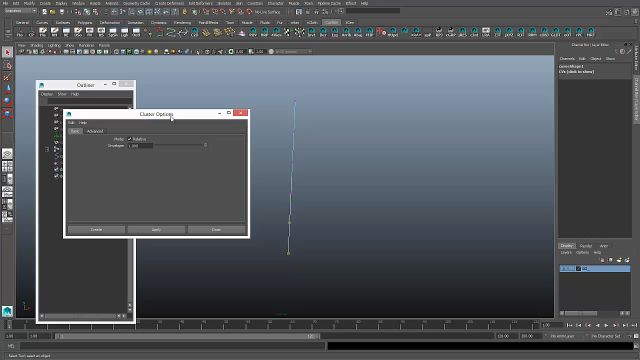Open the viewport Shading menu
This screenshot has width=640, height=360.
(37, 45)
